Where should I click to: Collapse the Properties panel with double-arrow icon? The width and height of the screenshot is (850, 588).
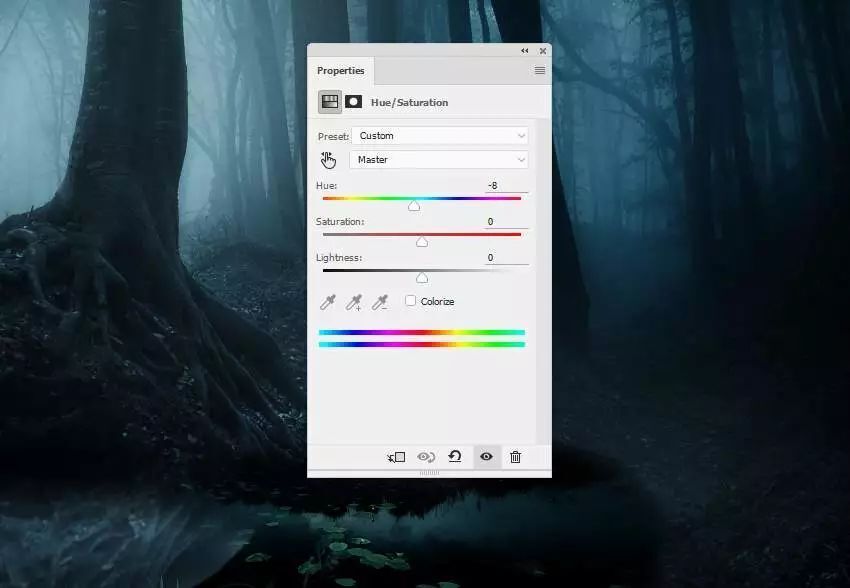point(524,51)
